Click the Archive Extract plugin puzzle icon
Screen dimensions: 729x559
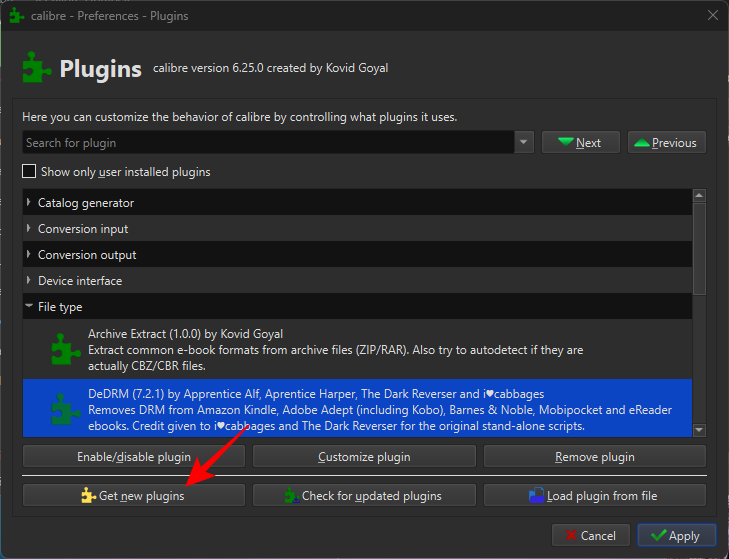pyautogui.click(x=65, y=349)
